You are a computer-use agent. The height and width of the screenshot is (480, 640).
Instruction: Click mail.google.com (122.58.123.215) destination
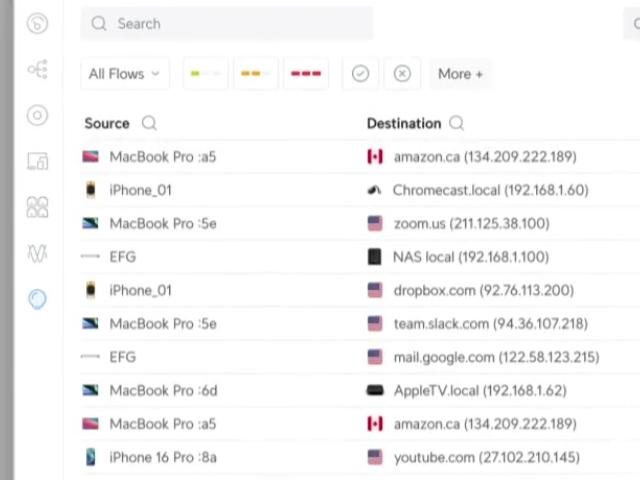pos(496,357)
